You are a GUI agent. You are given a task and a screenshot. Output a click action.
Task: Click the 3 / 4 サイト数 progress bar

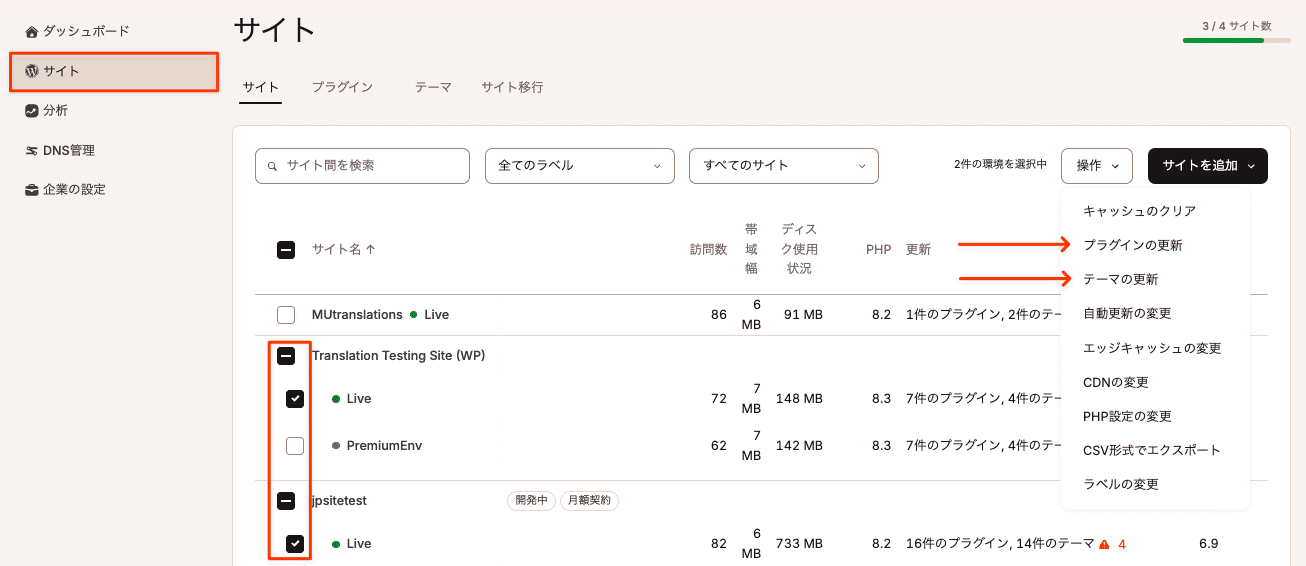pyautogui.click(x=1236, y=41)
